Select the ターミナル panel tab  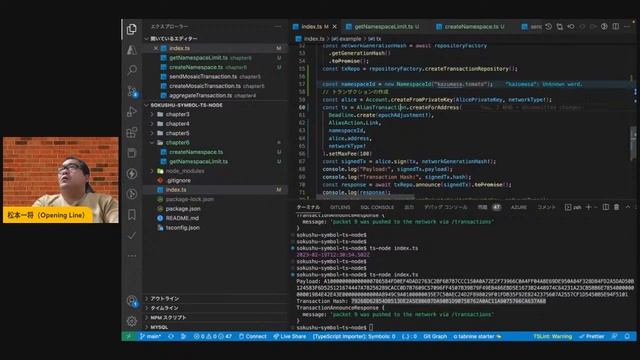pos(308,207)
